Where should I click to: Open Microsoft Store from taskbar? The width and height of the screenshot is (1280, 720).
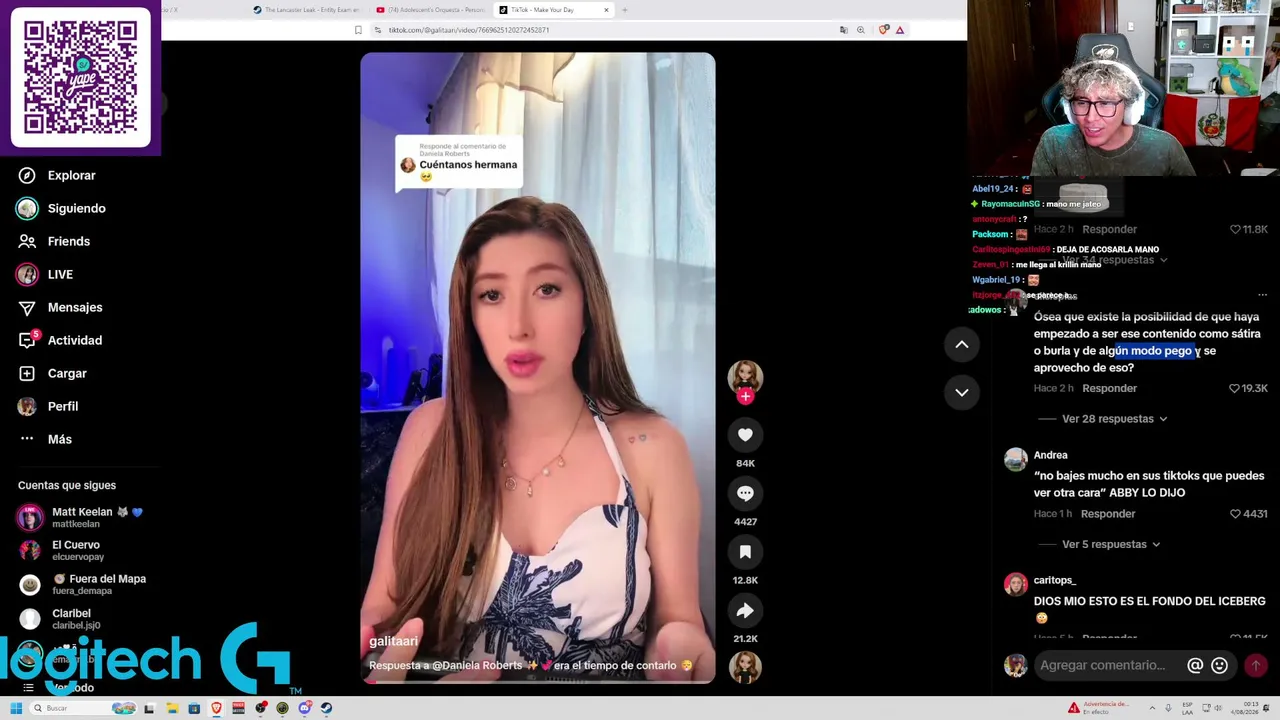coord(194,709)
